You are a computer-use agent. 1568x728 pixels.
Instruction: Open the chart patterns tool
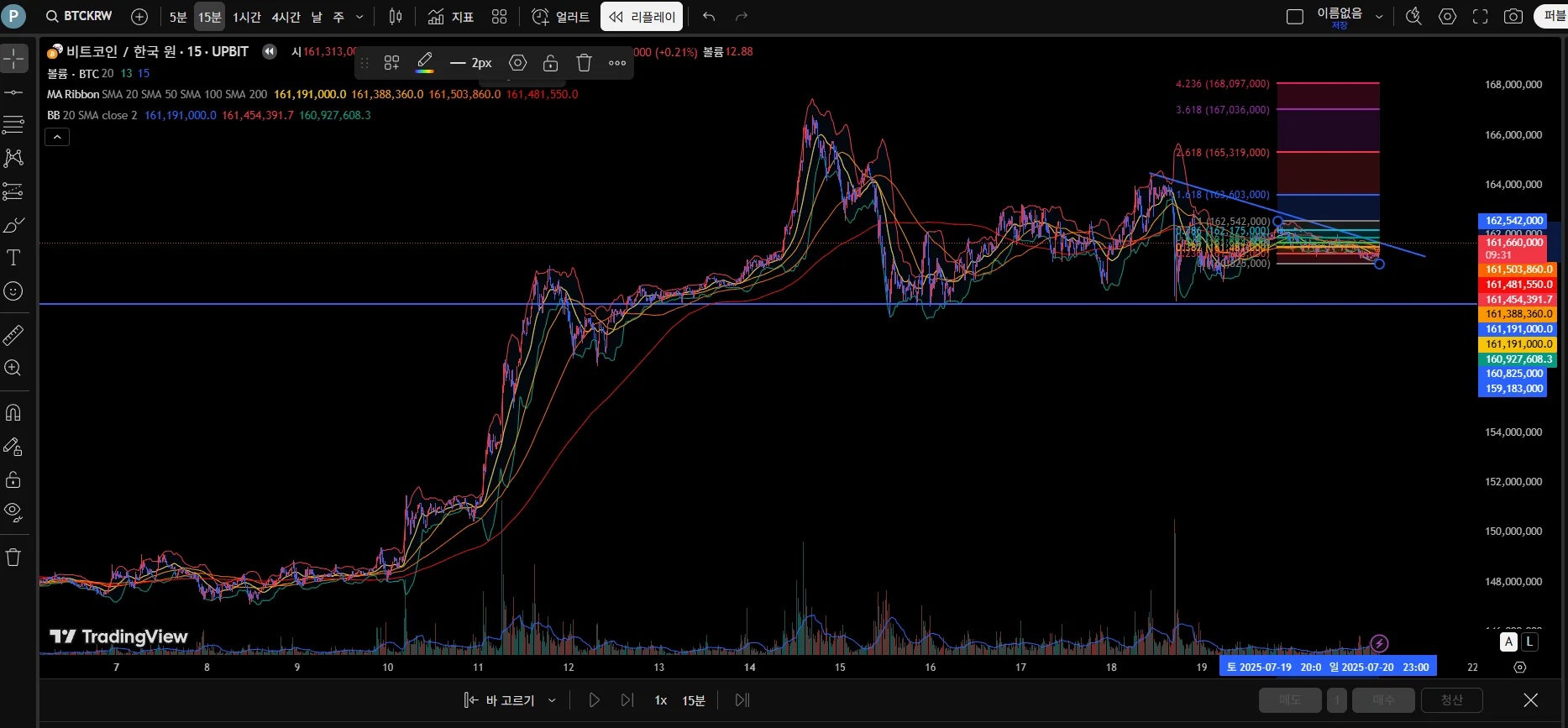tap(14, 158)
